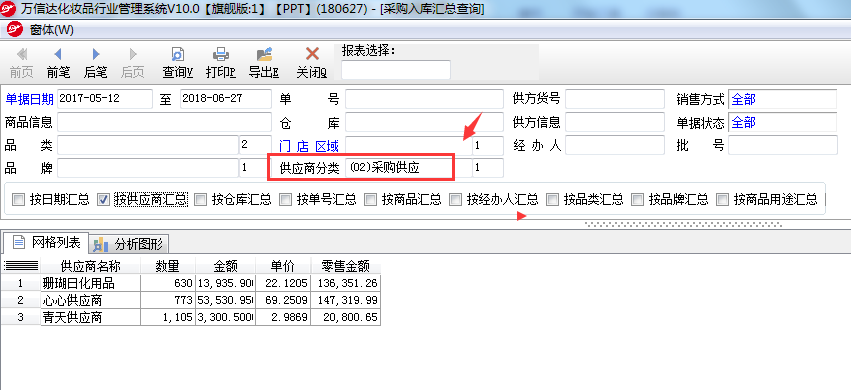The width and height of the screenshot is (851, 390).
Task: Click the 供方信息 input field
Action: click(615, 123)
